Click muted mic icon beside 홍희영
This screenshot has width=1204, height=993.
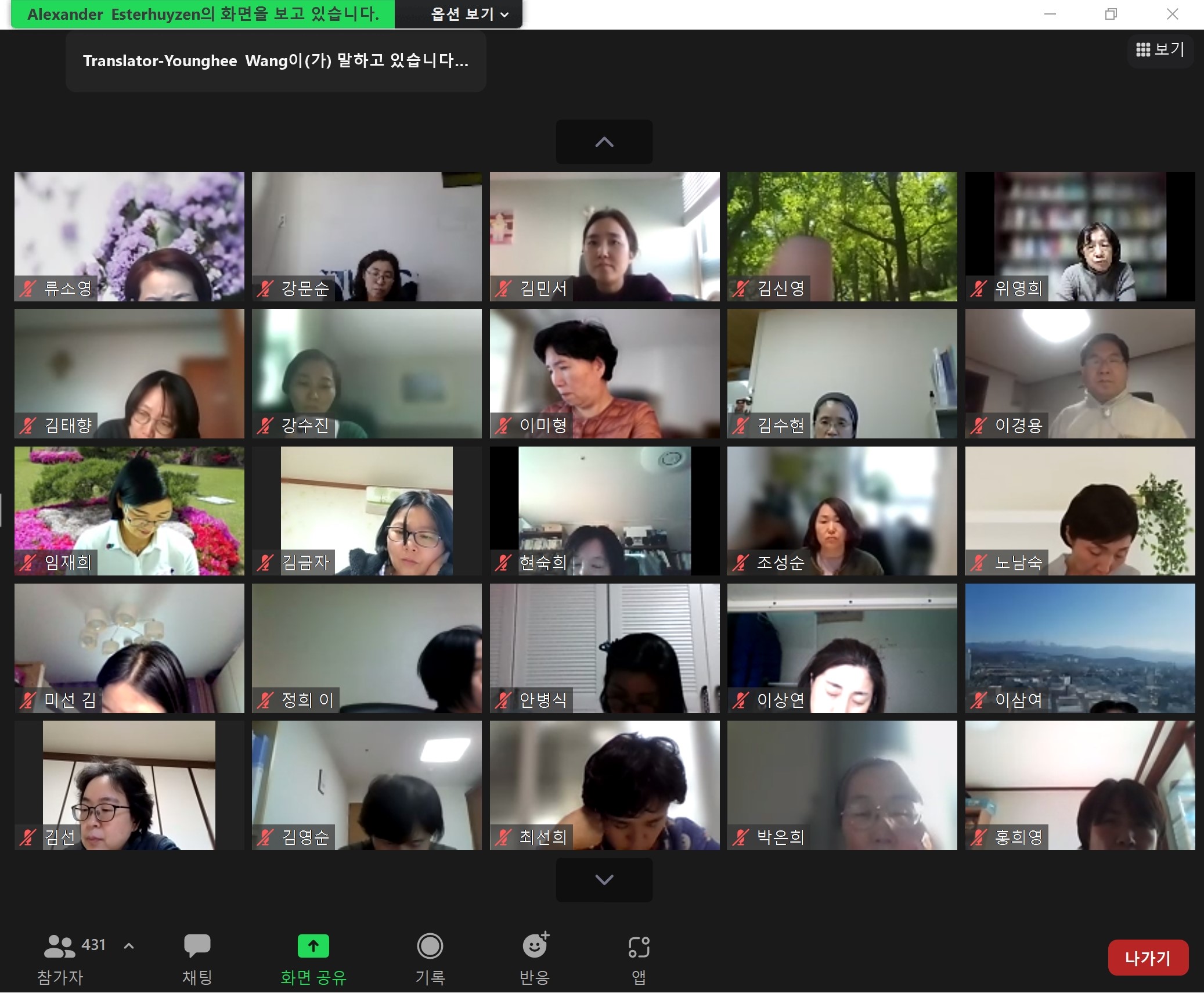click(x=979, y=837)
